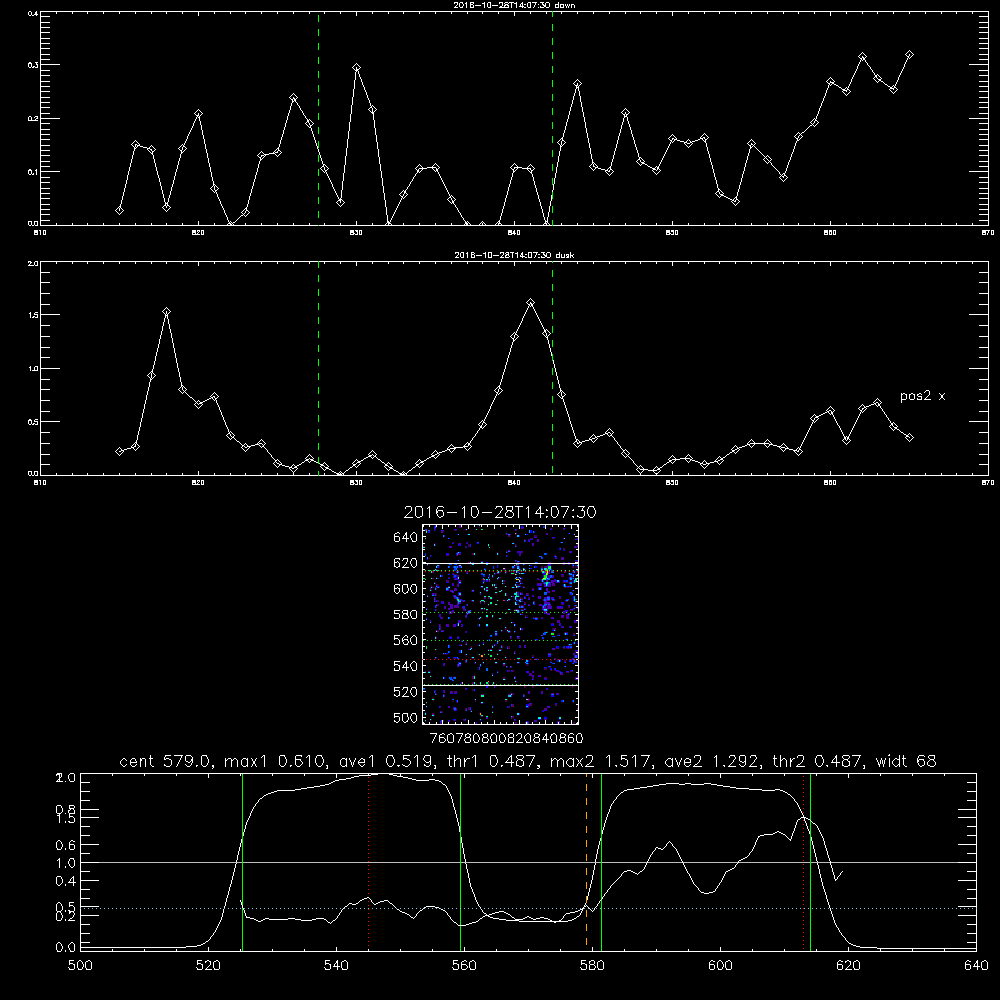
Task: Click the horizontal white 1.0 line in bottom plot
Action: point(528,862)
